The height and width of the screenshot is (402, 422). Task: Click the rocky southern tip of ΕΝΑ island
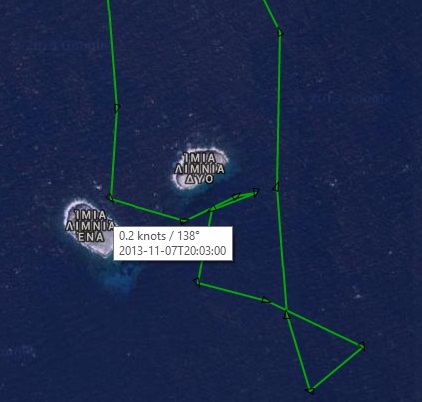click(104, 250)
